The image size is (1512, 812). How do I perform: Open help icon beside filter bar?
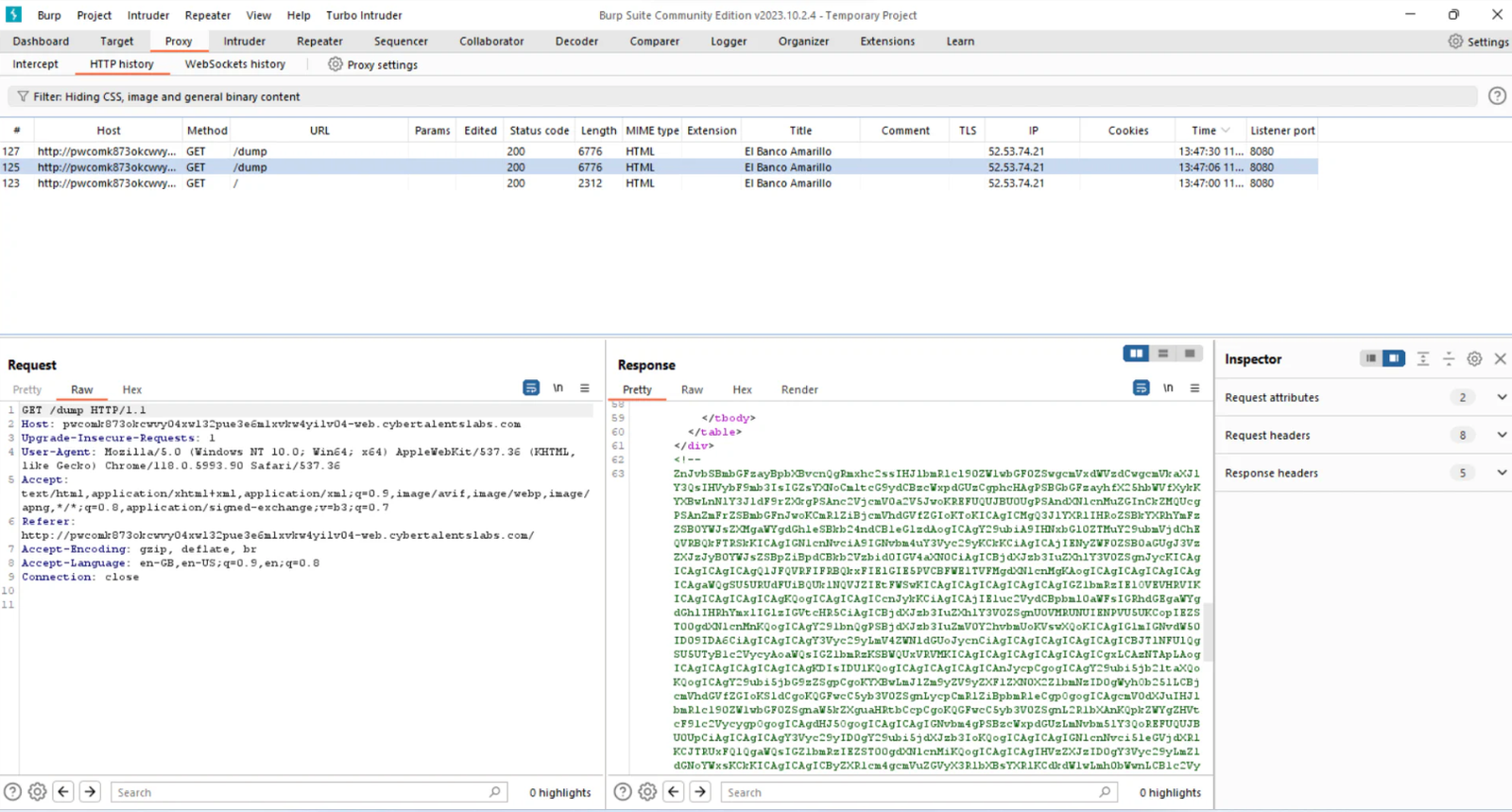1497,95
